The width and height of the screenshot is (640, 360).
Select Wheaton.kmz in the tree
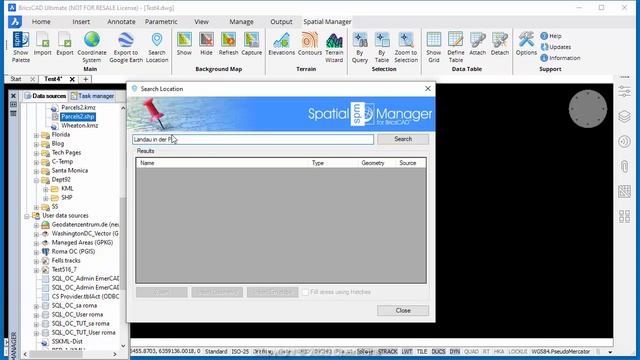(80, 126)
